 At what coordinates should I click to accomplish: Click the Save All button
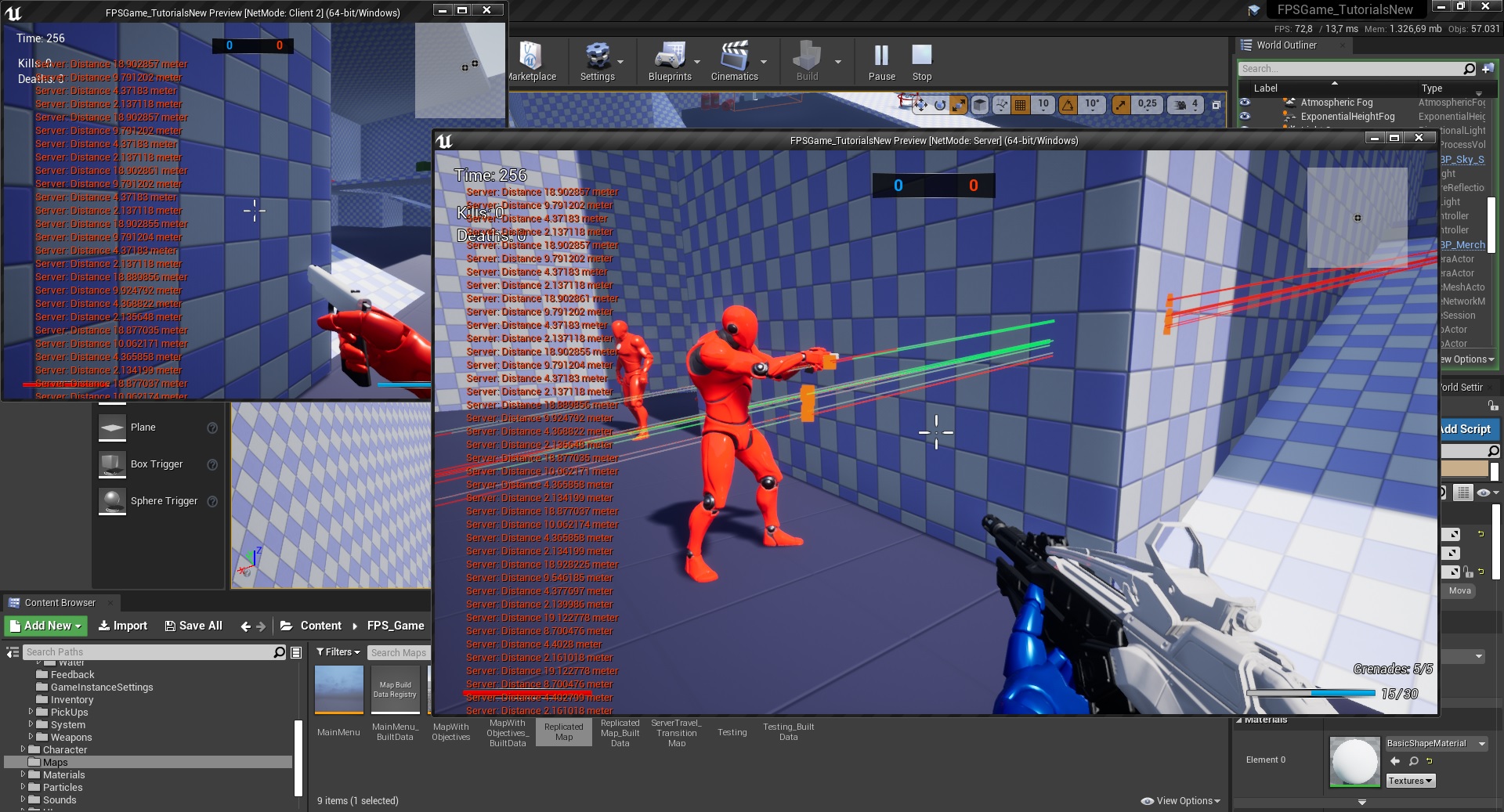point(193,626)
